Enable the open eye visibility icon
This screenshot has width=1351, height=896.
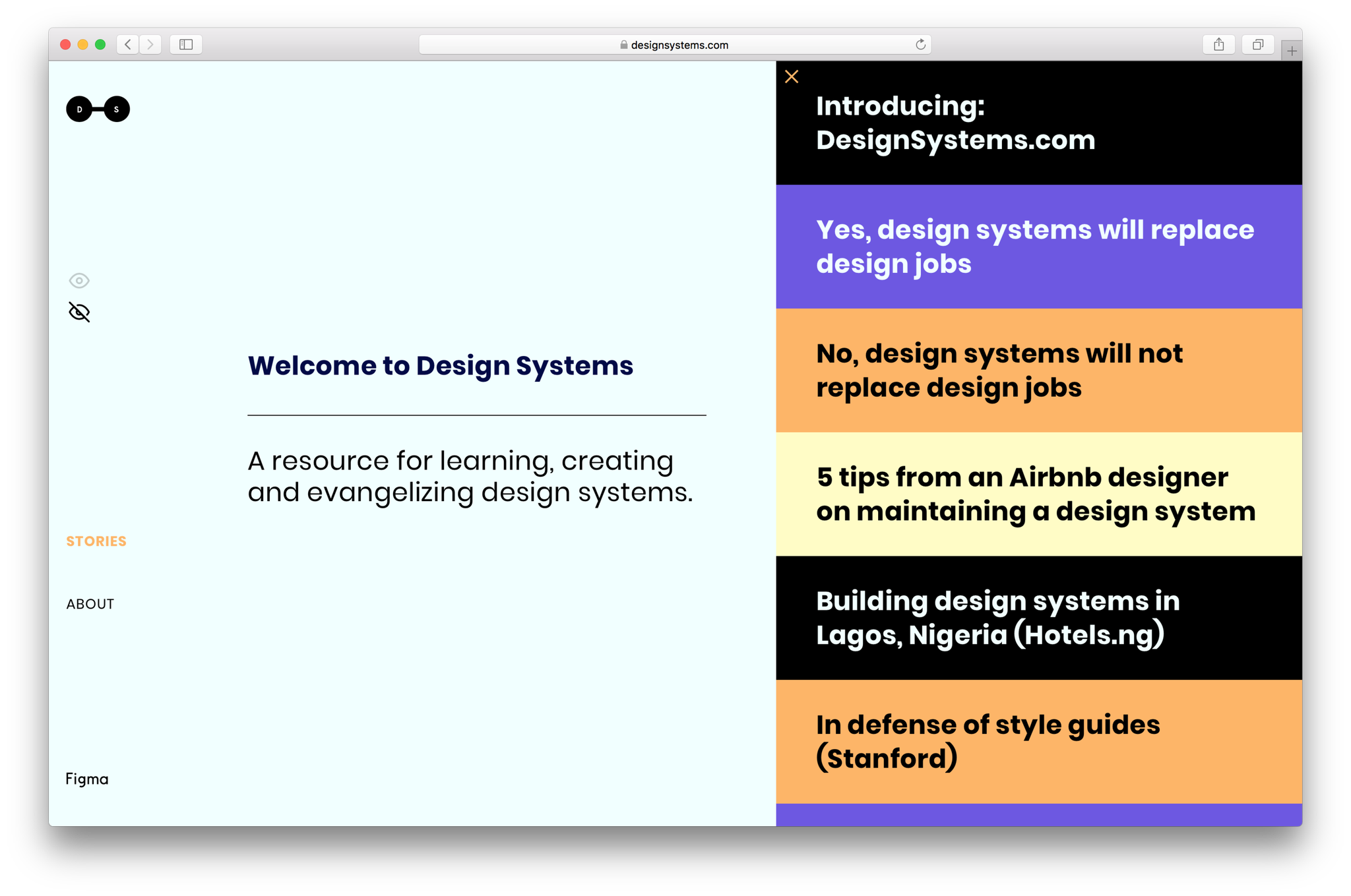[x=79, y=280]
